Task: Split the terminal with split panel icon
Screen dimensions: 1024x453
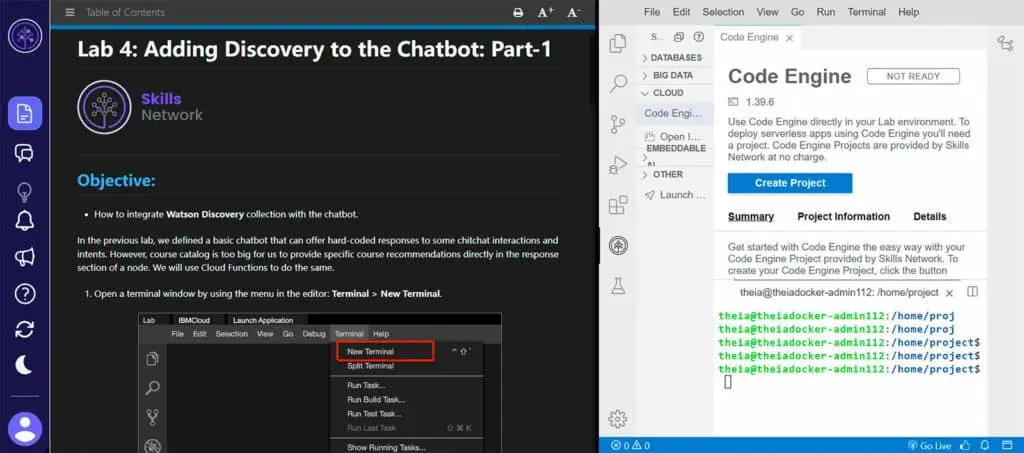Action: (x=972, y=292)
